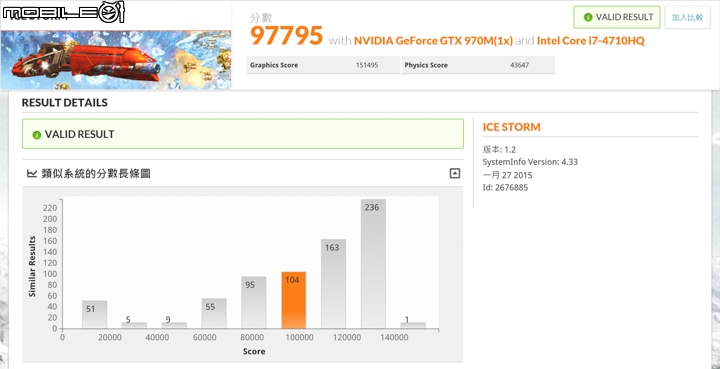Image resolution: width=720 pixels, height=369 pixels.
Task: Click the line chart icon beside 類似系統
Action: (32, 173)
